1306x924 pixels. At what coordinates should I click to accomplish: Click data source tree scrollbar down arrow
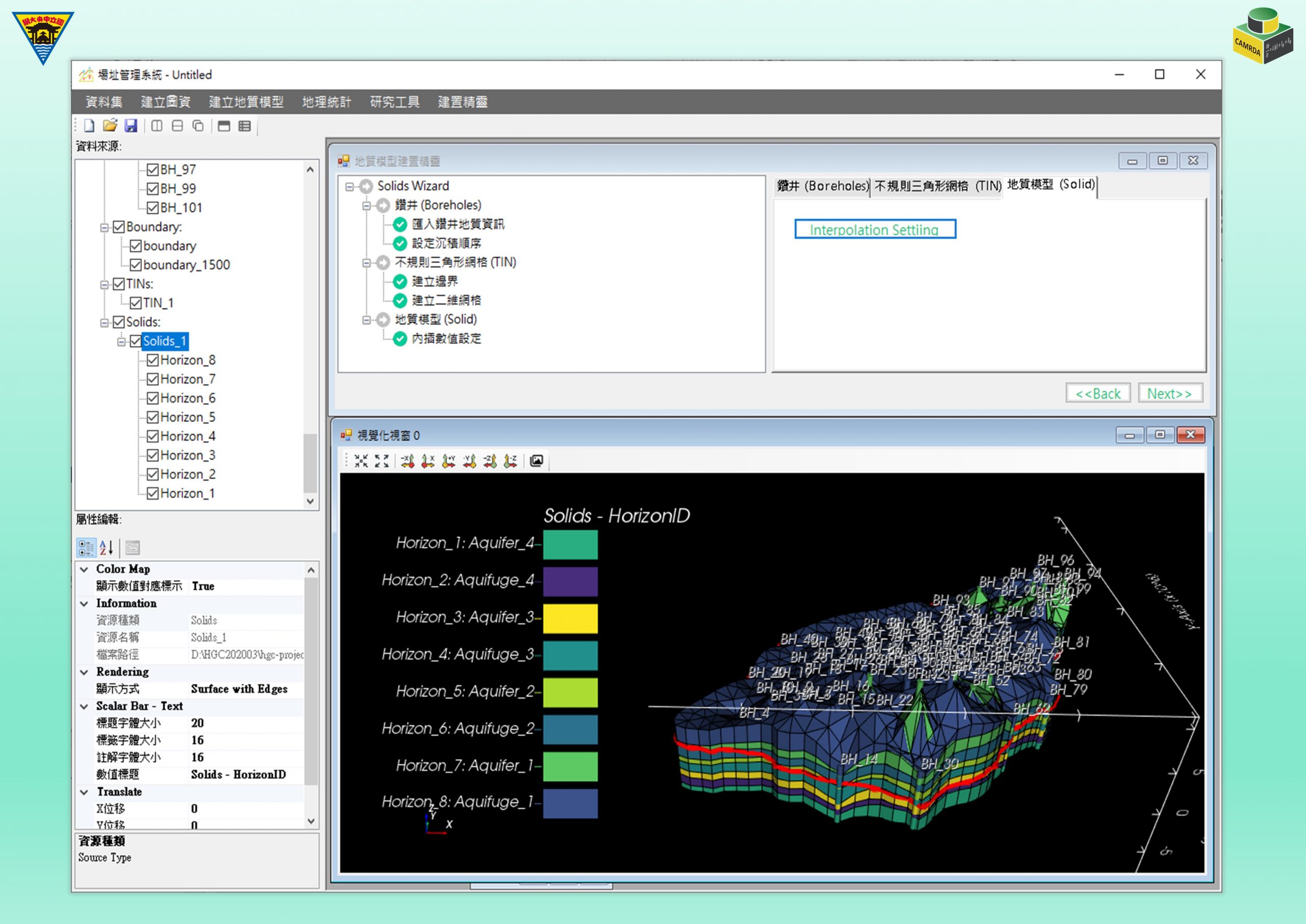point(310,501)
